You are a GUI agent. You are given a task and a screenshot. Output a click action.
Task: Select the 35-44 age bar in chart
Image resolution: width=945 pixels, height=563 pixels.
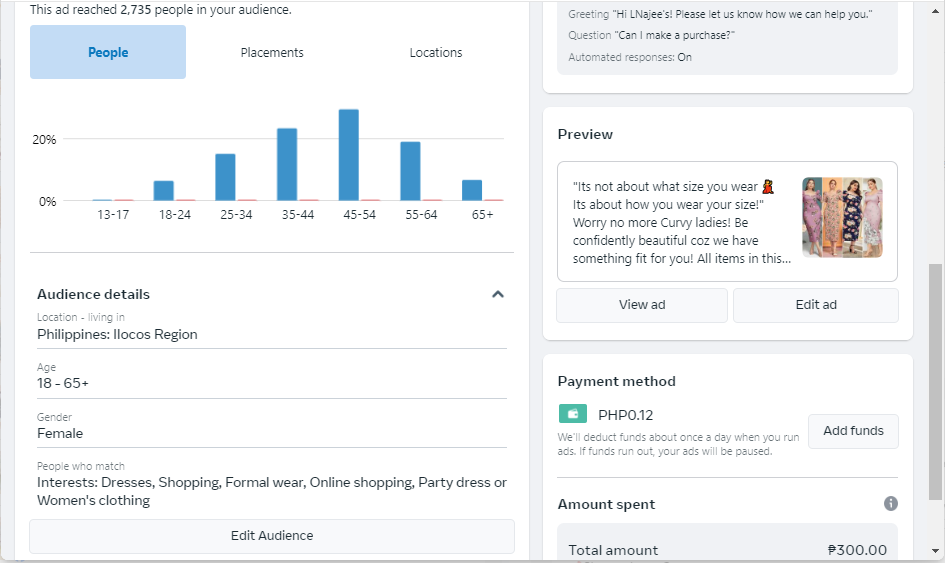(x=287, y=164)
